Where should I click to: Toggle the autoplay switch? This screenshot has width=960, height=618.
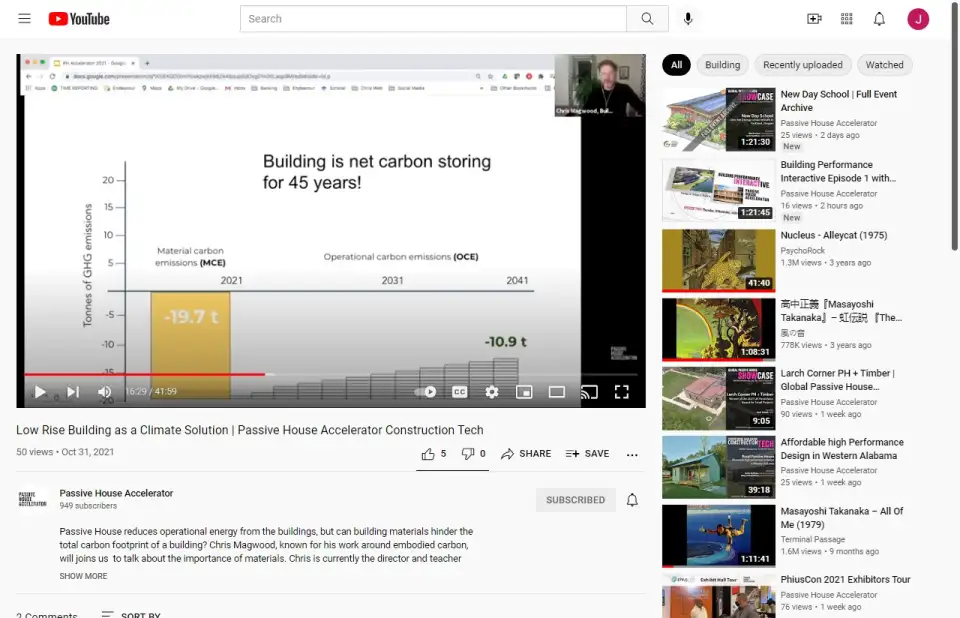pos(427,392)
